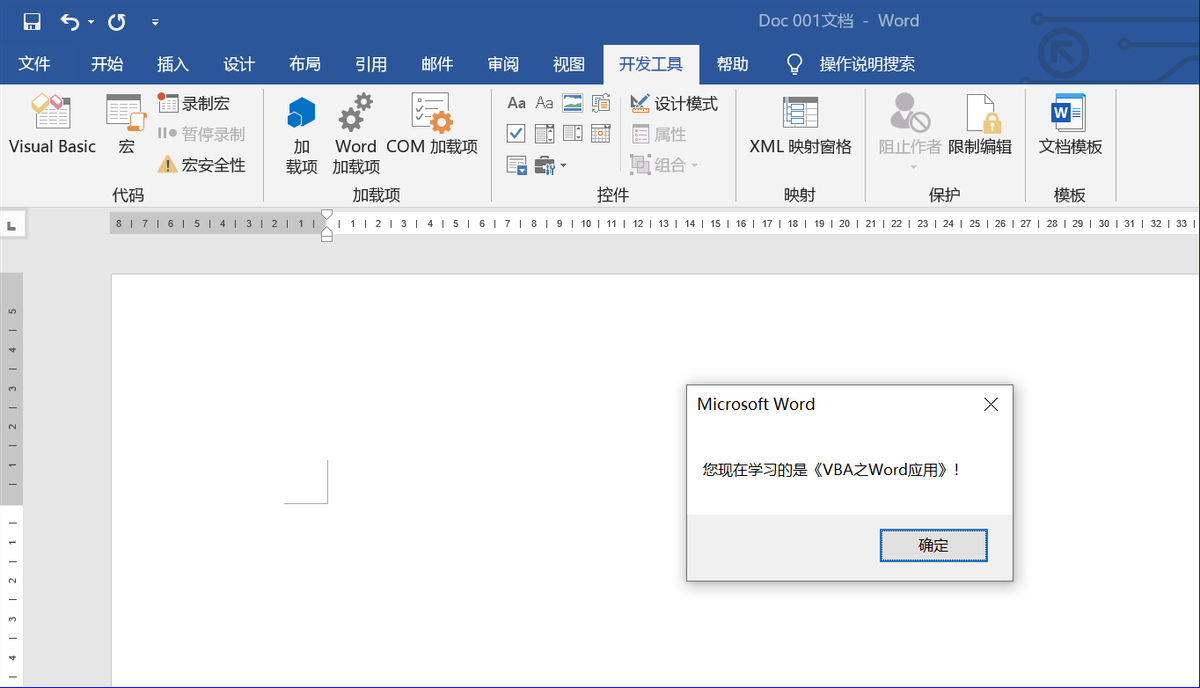Viewport: 1200px width, 688px height.
Task: Toggle 设计模式 design mode
Action: 674,103
